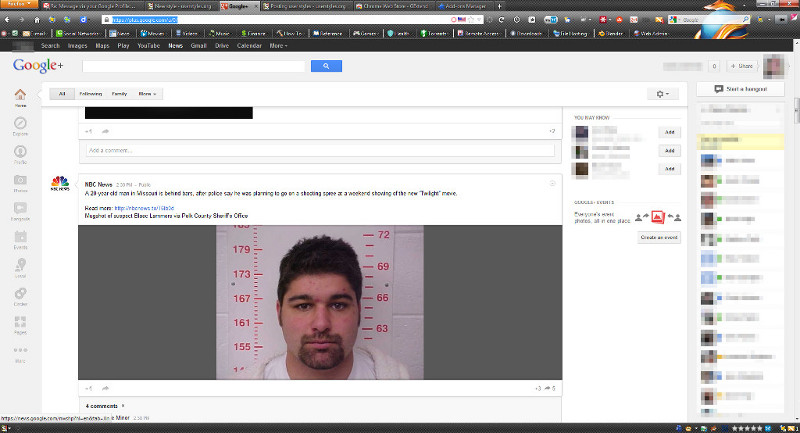Add the second suggested person
This screenshot has height=433, width=800.
[669, 150]
